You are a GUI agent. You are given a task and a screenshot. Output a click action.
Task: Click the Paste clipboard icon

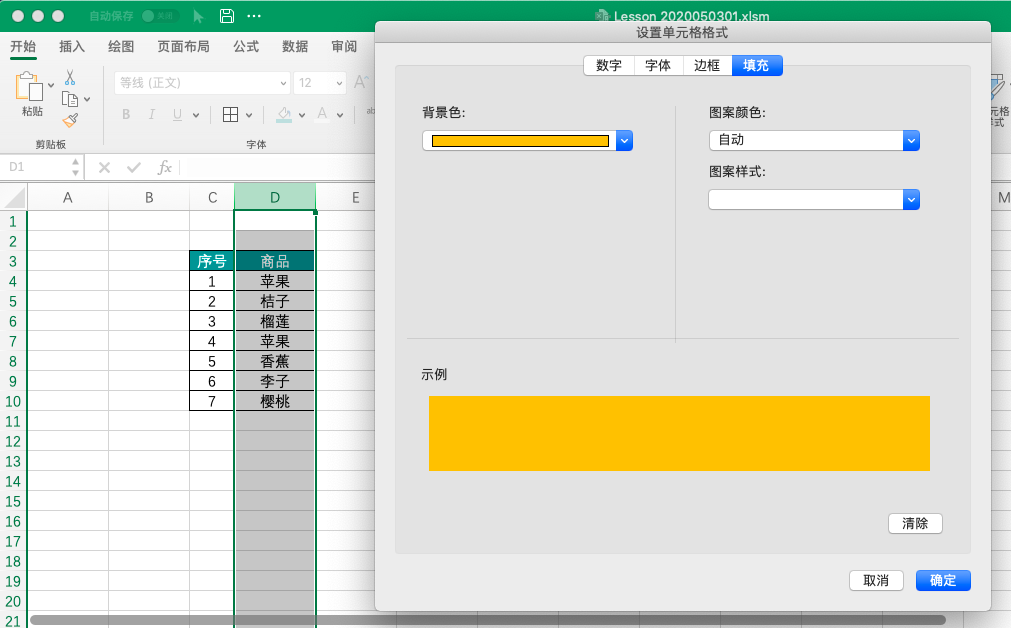(29, 86)
